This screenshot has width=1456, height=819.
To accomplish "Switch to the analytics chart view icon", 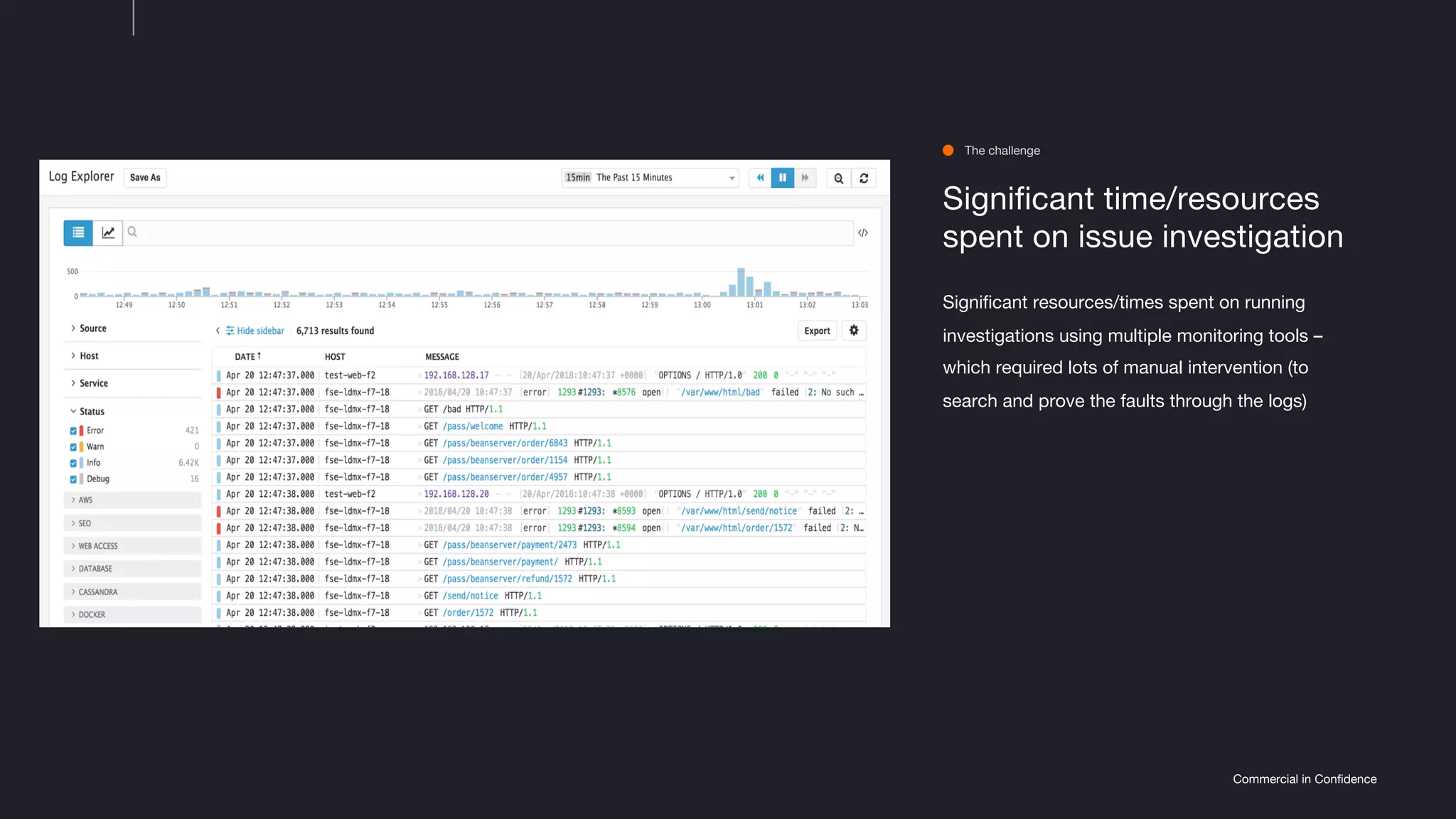I will click(x=108, y=232).
